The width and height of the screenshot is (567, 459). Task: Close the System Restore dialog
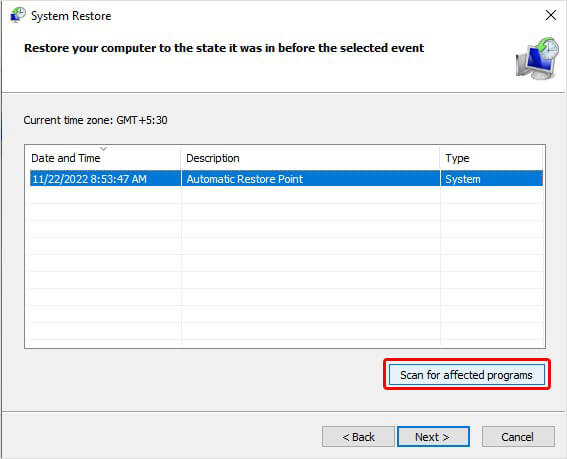[550, 15]
